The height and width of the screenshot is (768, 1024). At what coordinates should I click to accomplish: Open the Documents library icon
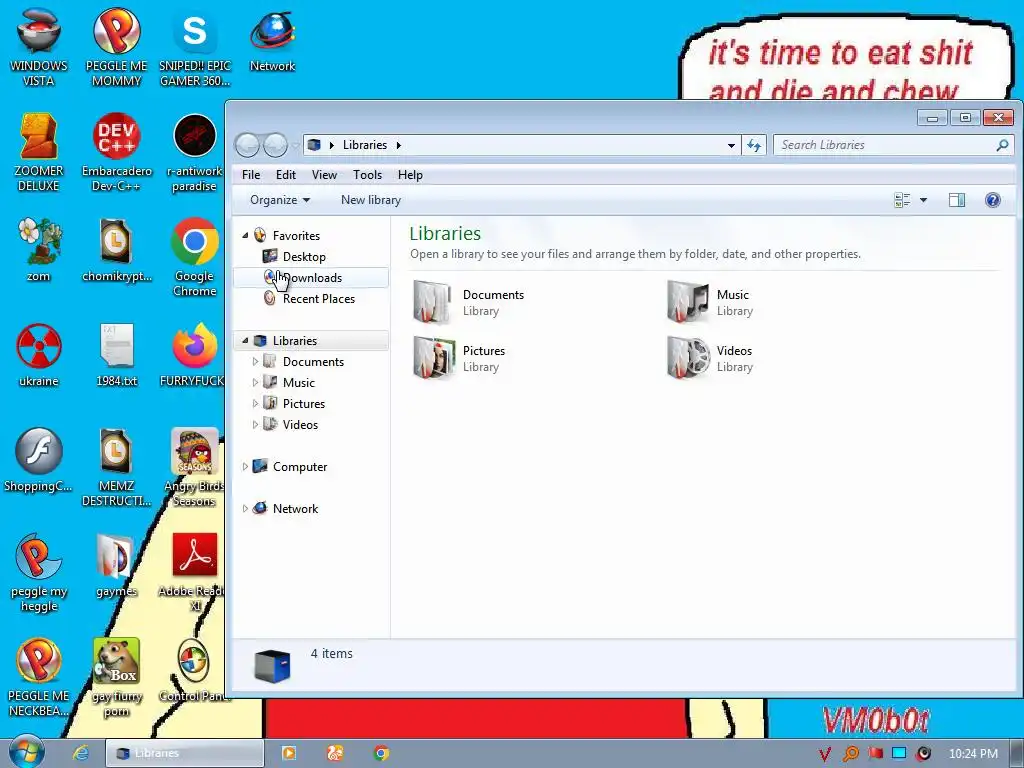pyautogui.click(x=432, y=302)
